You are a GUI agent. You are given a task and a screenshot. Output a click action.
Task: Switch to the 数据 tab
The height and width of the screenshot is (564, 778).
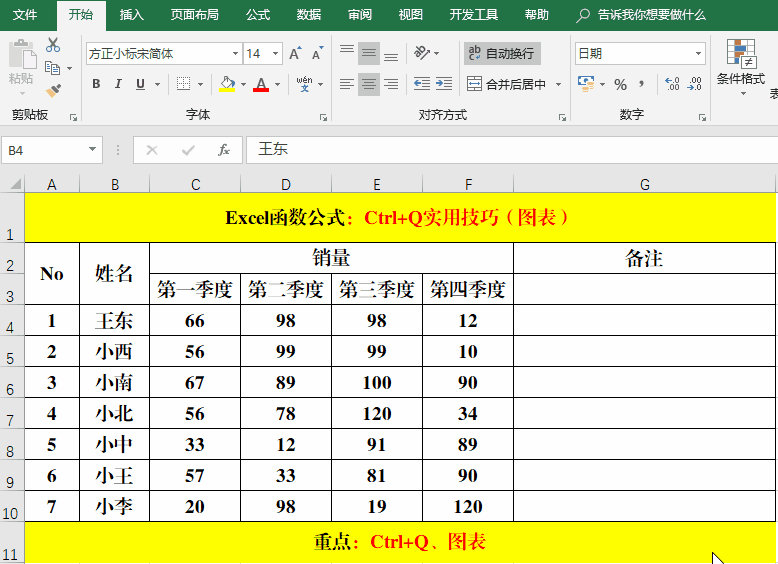pyautogui.click(x=309, y=14)
